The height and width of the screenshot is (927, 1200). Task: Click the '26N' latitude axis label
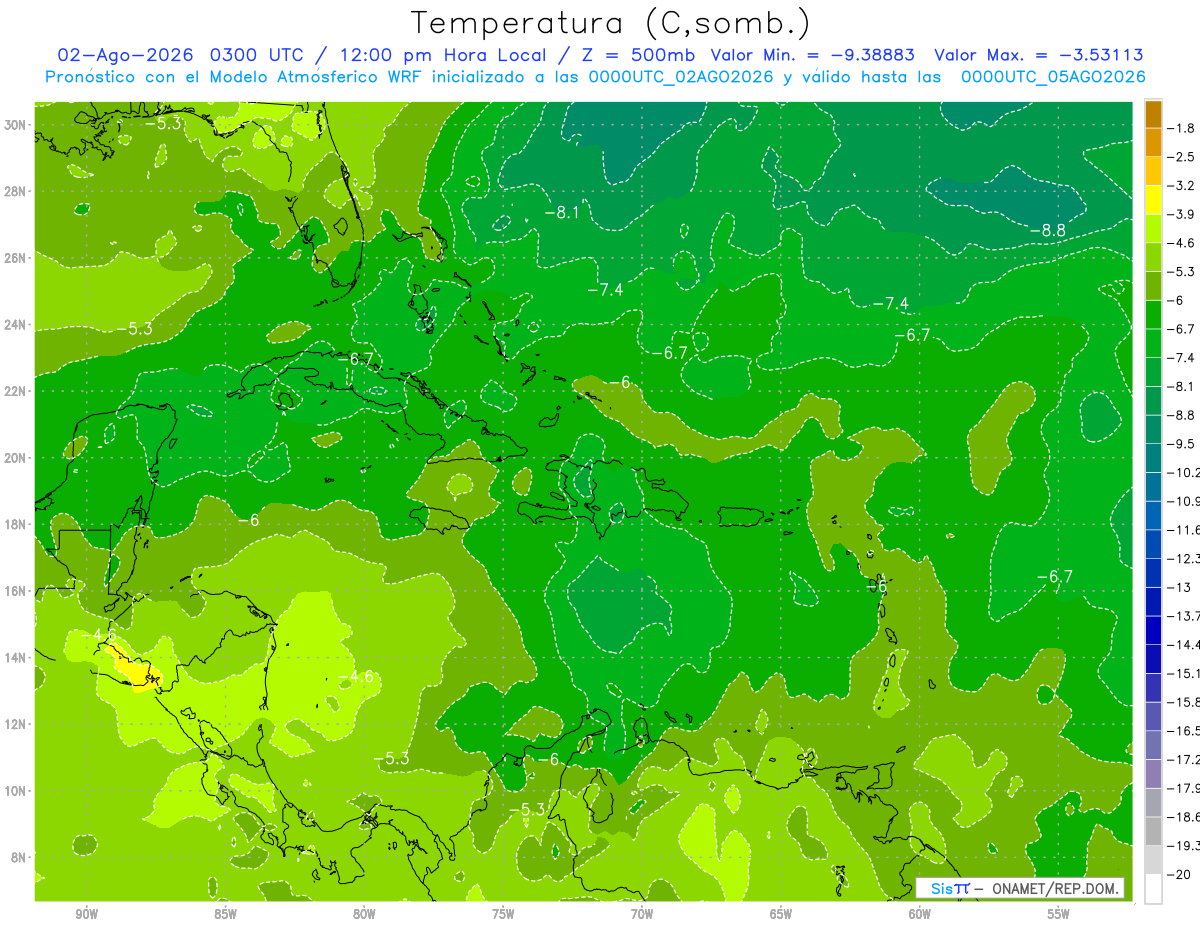16,258
